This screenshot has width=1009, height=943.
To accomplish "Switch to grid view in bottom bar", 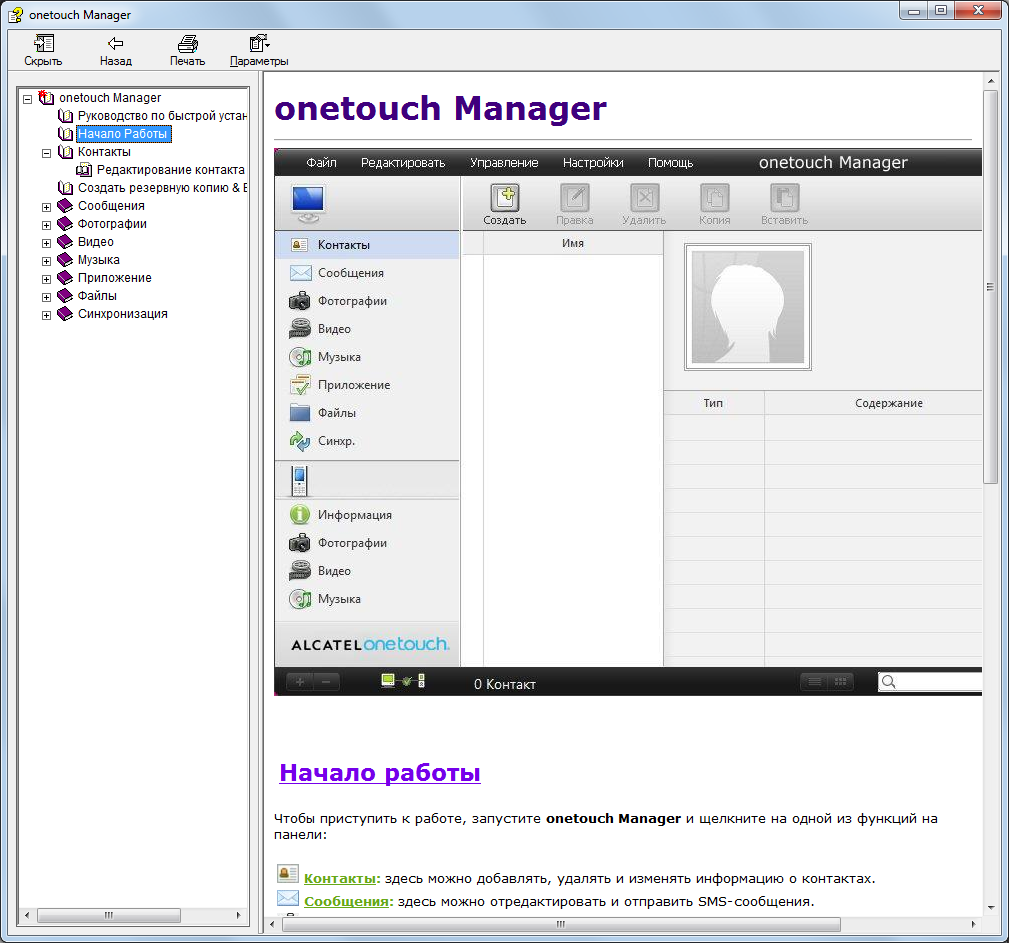I will tap(840, 682).
